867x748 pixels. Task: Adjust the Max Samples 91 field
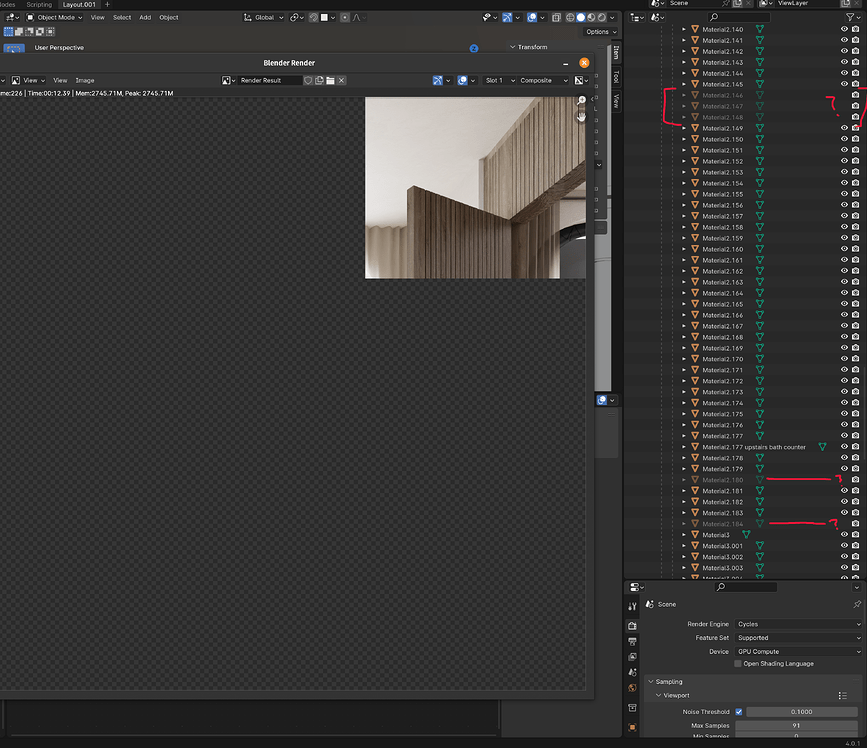tap(796, 725)
